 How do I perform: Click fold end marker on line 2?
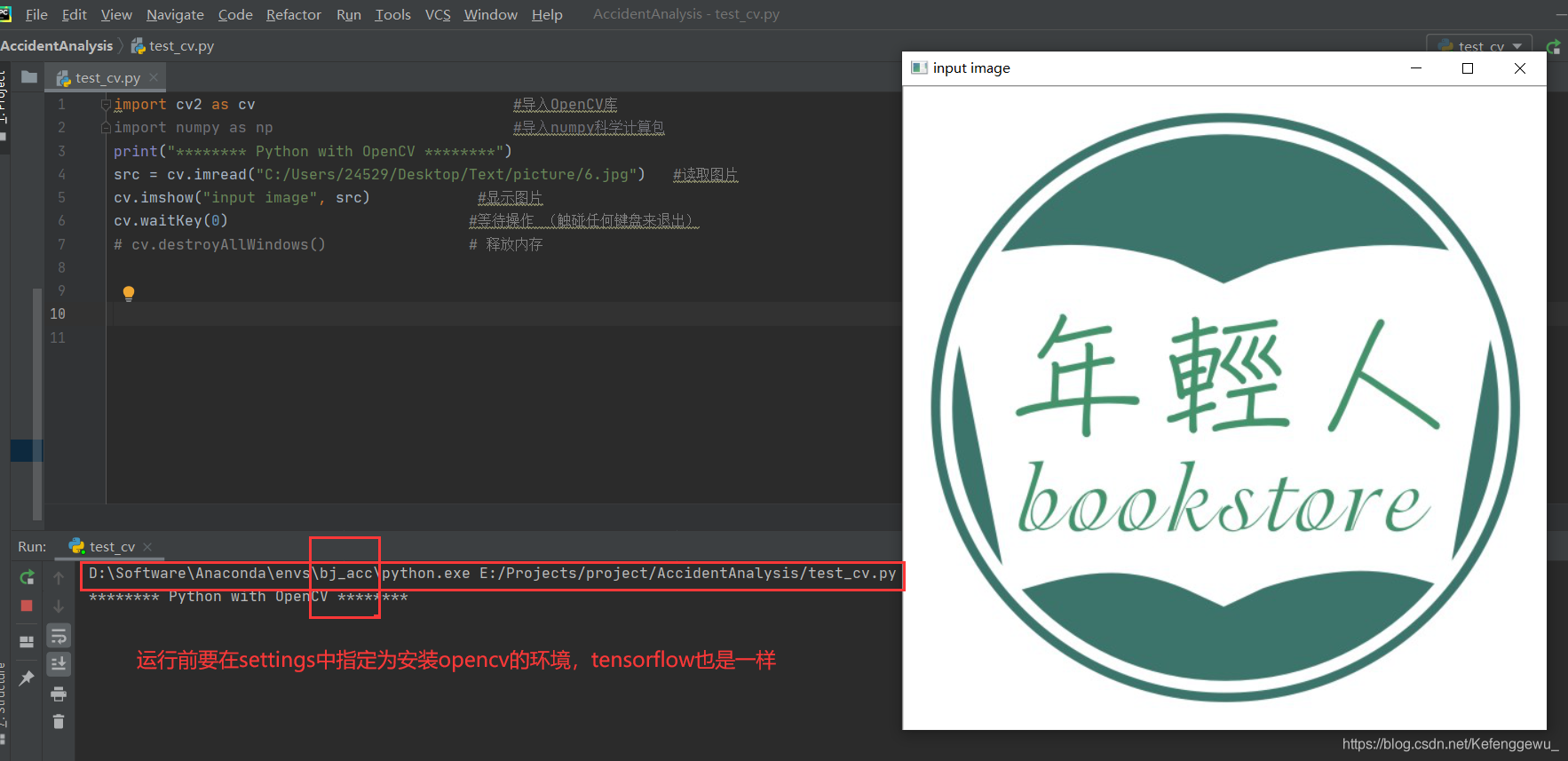tap(106, 128)
